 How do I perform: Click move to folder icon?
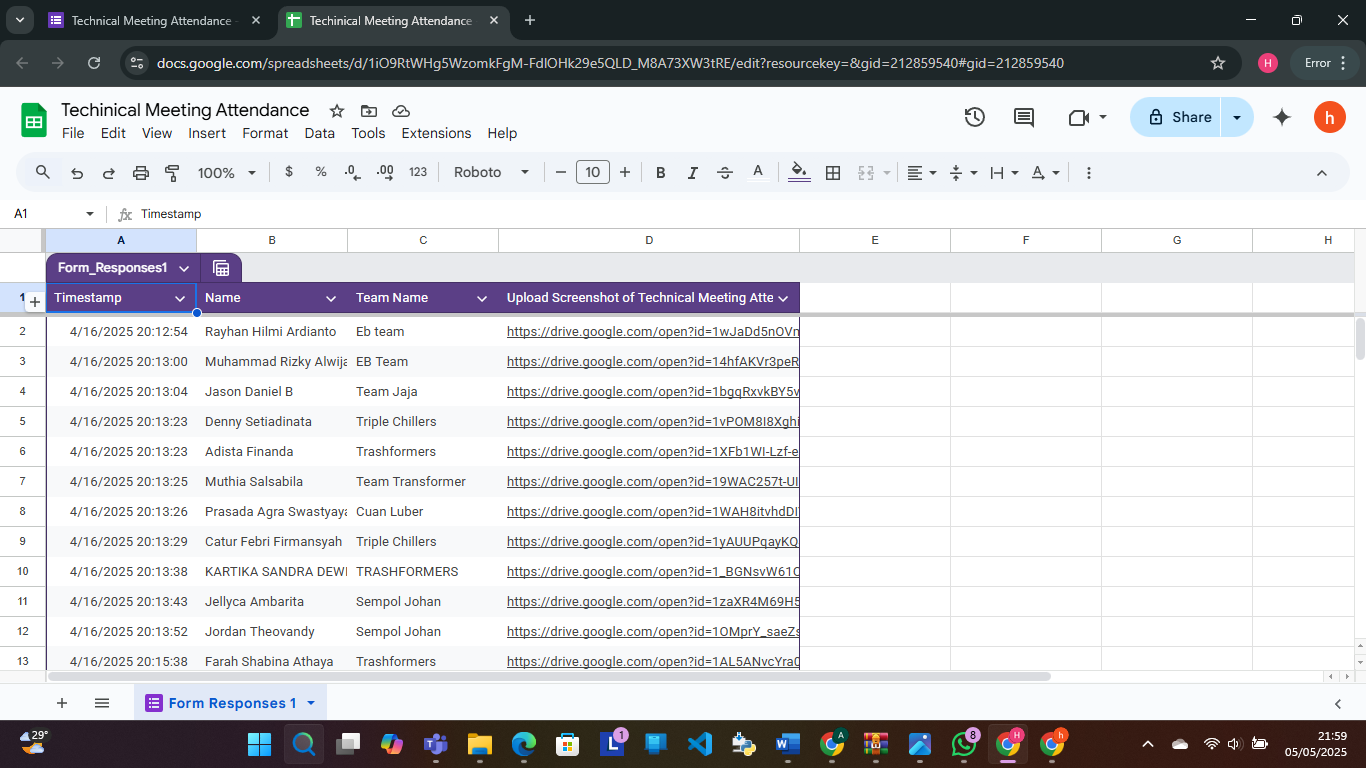[x=369, y=111]
